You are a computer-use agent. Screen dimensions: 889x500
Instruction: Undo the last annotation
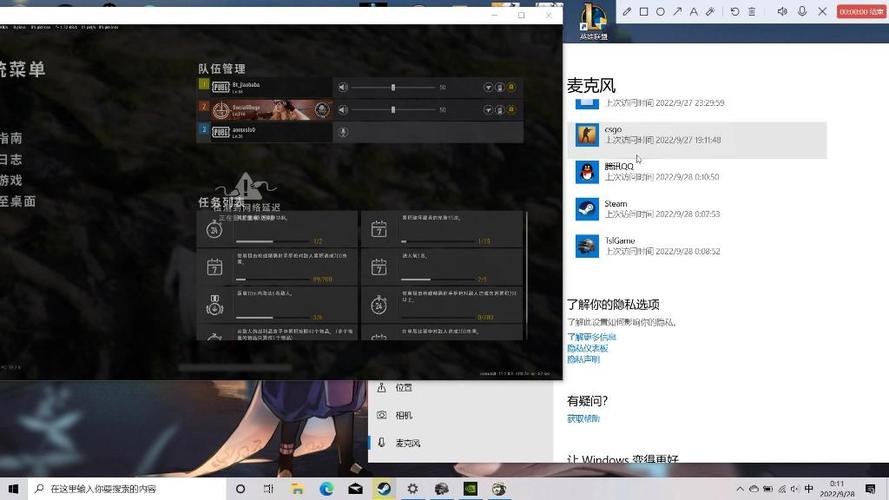[735, 11]
